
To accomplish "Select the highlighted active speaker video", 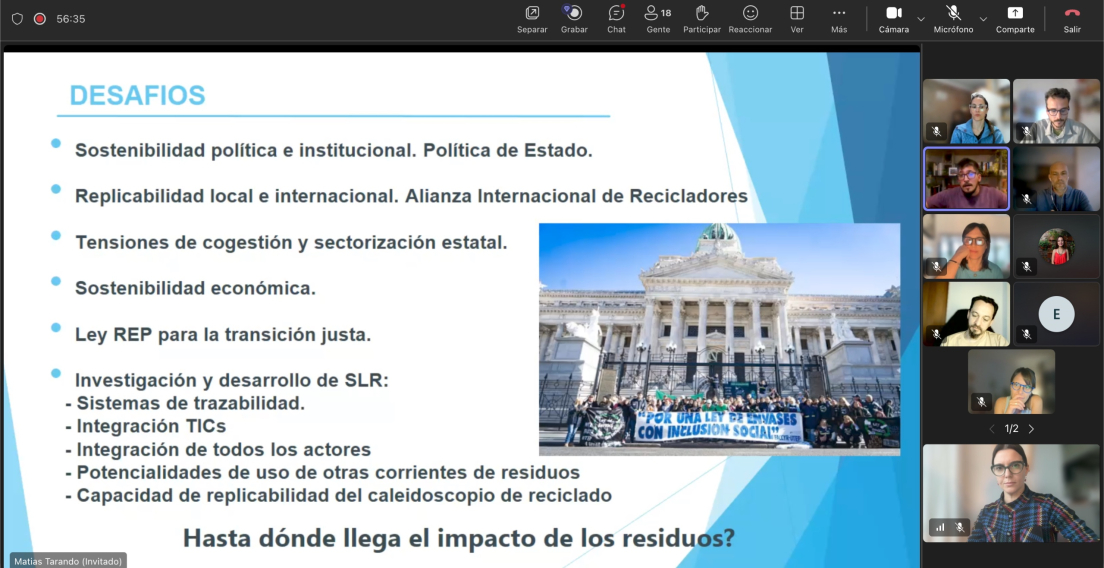I will tap(967, 178).
